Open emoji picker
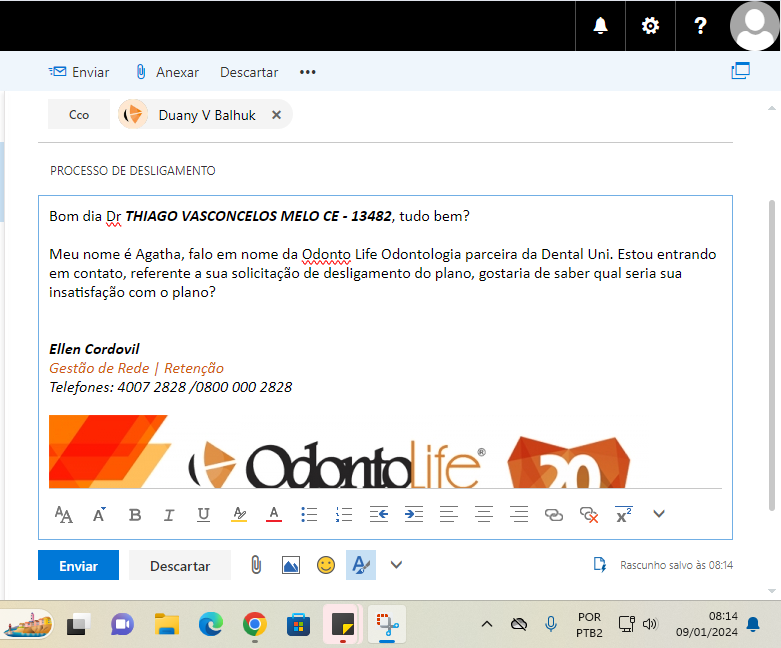This screenshot has width=781, height=648. (x=326, y=565)
